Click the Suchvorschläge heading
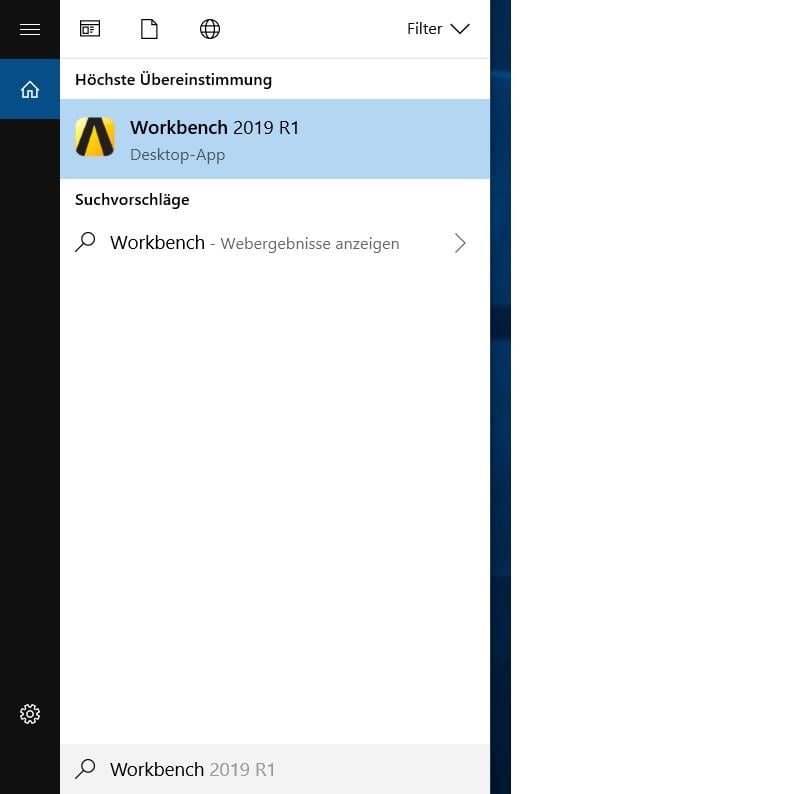Screen dimensions: 800x794 pyautogui.click(x=132, y=200)
